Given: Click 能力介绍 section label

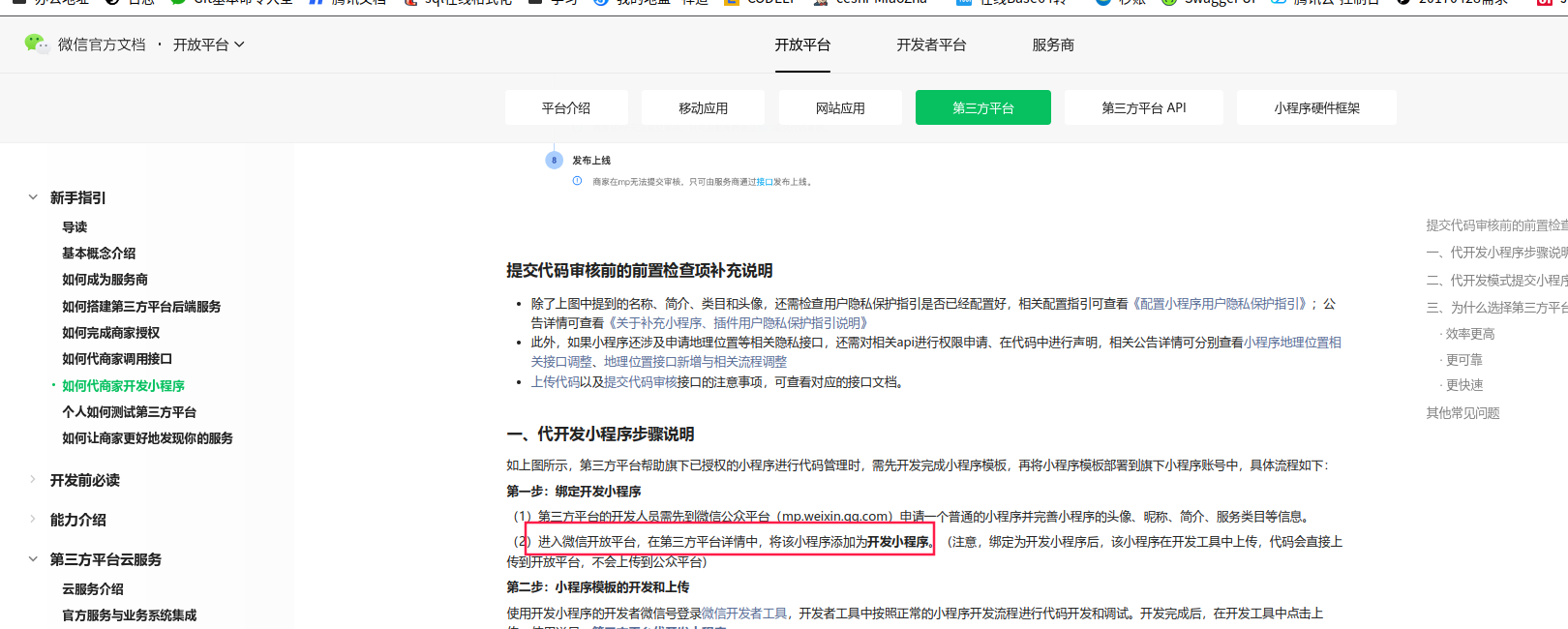Looking at the screenshot, I should click(x=78, y=520).
